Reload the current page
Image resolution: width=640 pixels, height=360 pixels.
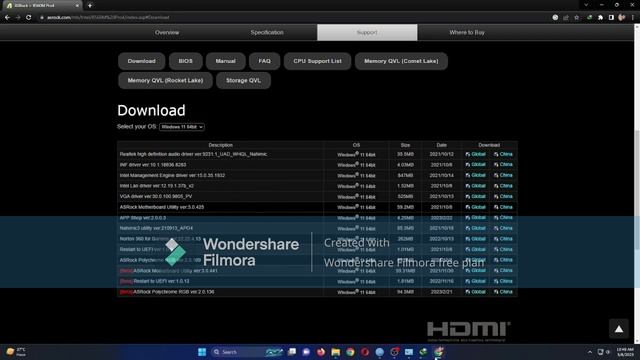point(29,18)
